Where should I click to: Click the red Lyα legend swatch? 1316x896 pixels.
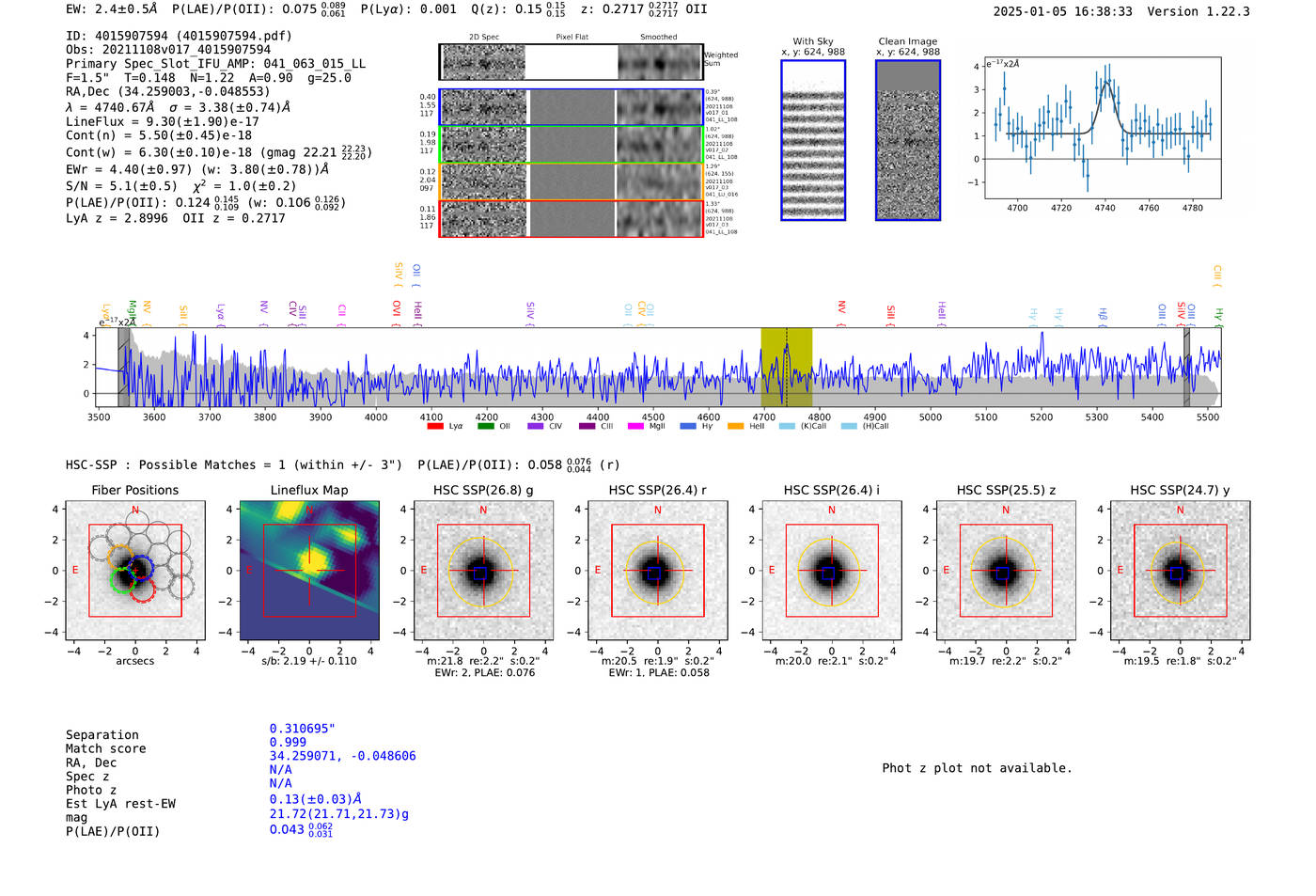435,427
